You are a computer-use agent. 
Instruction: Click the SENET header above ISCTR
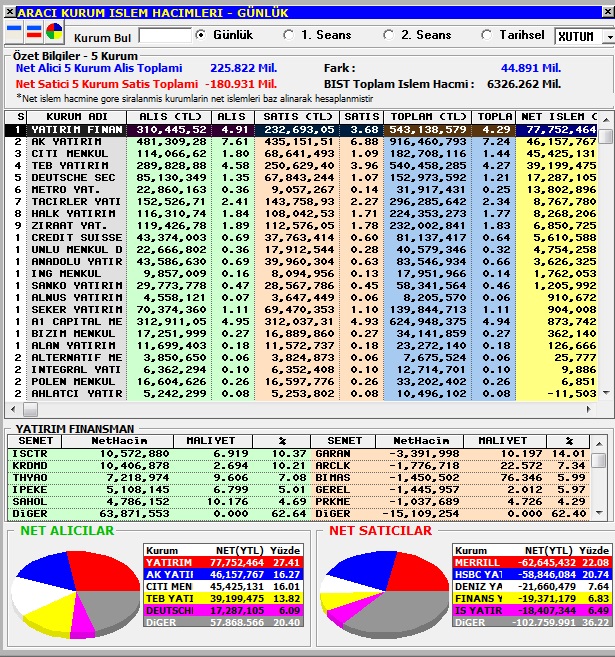[x=35, y=441]
